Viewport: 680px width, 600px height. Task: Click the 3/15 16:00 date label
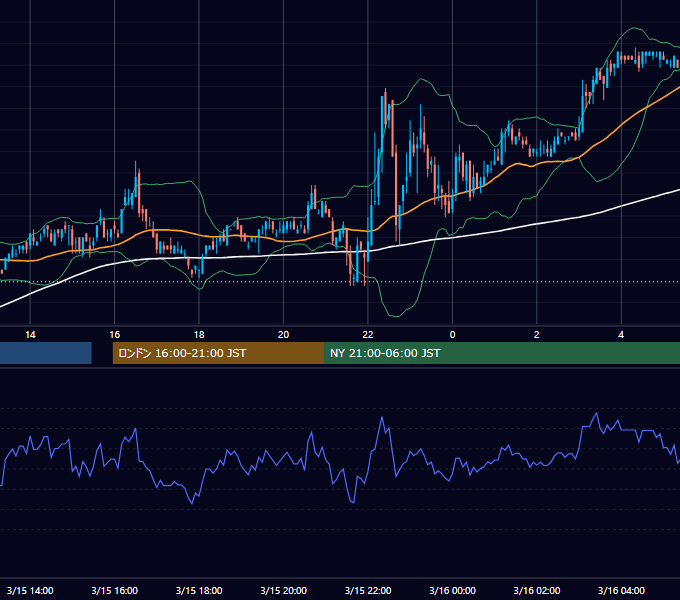(x=114, y=590)
